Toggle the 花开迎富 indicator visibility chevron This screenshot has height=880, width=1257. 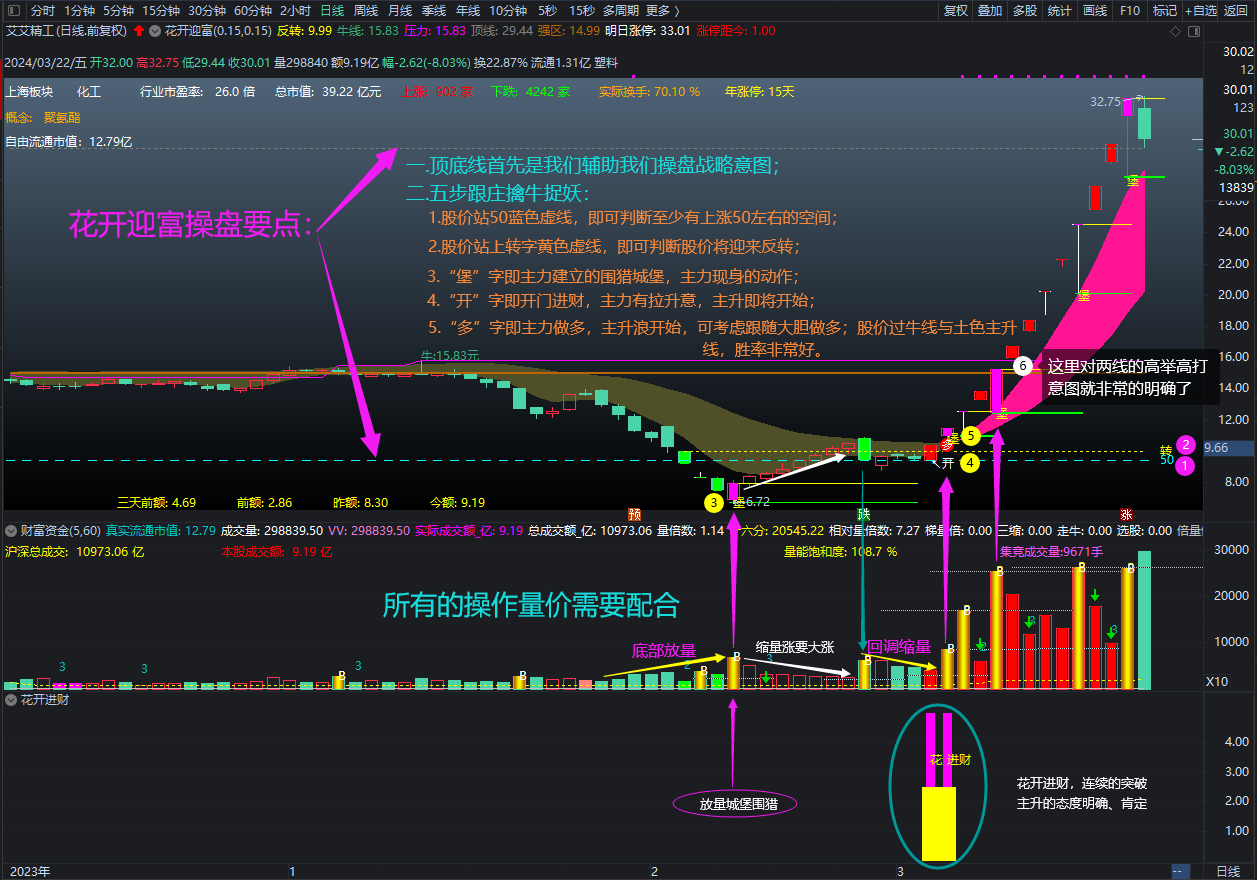coord(155,31)
